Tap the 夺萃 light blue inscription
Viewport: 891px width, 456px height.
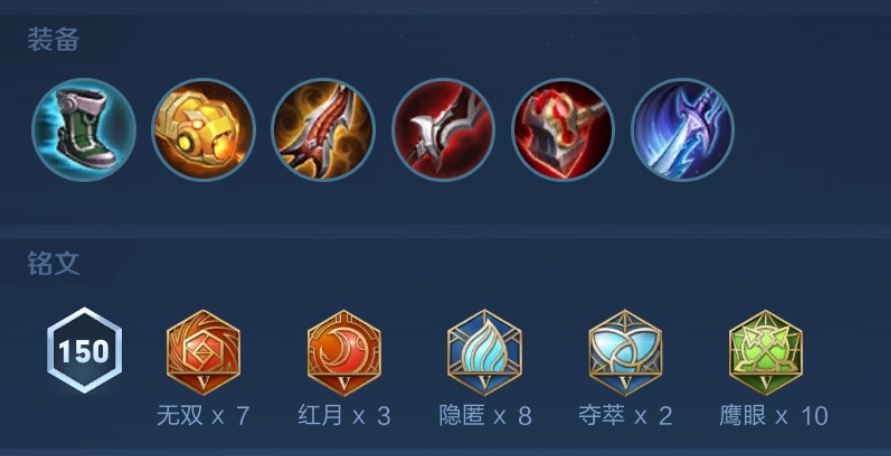click(625, 353)
